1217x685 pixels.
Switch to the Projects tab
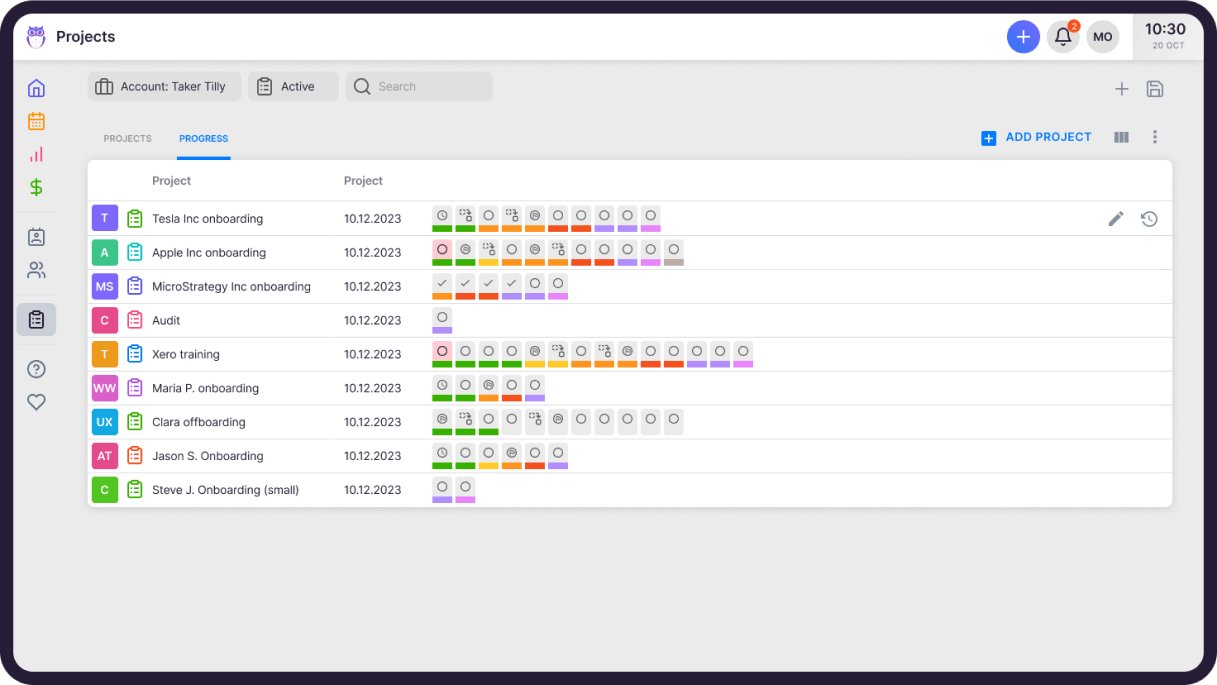(128, 139)
